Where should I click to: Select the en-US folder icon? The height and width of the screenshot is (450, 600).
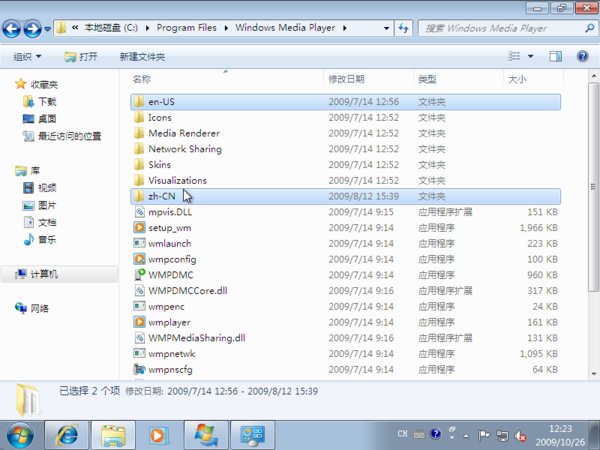[x=139, y=101]
